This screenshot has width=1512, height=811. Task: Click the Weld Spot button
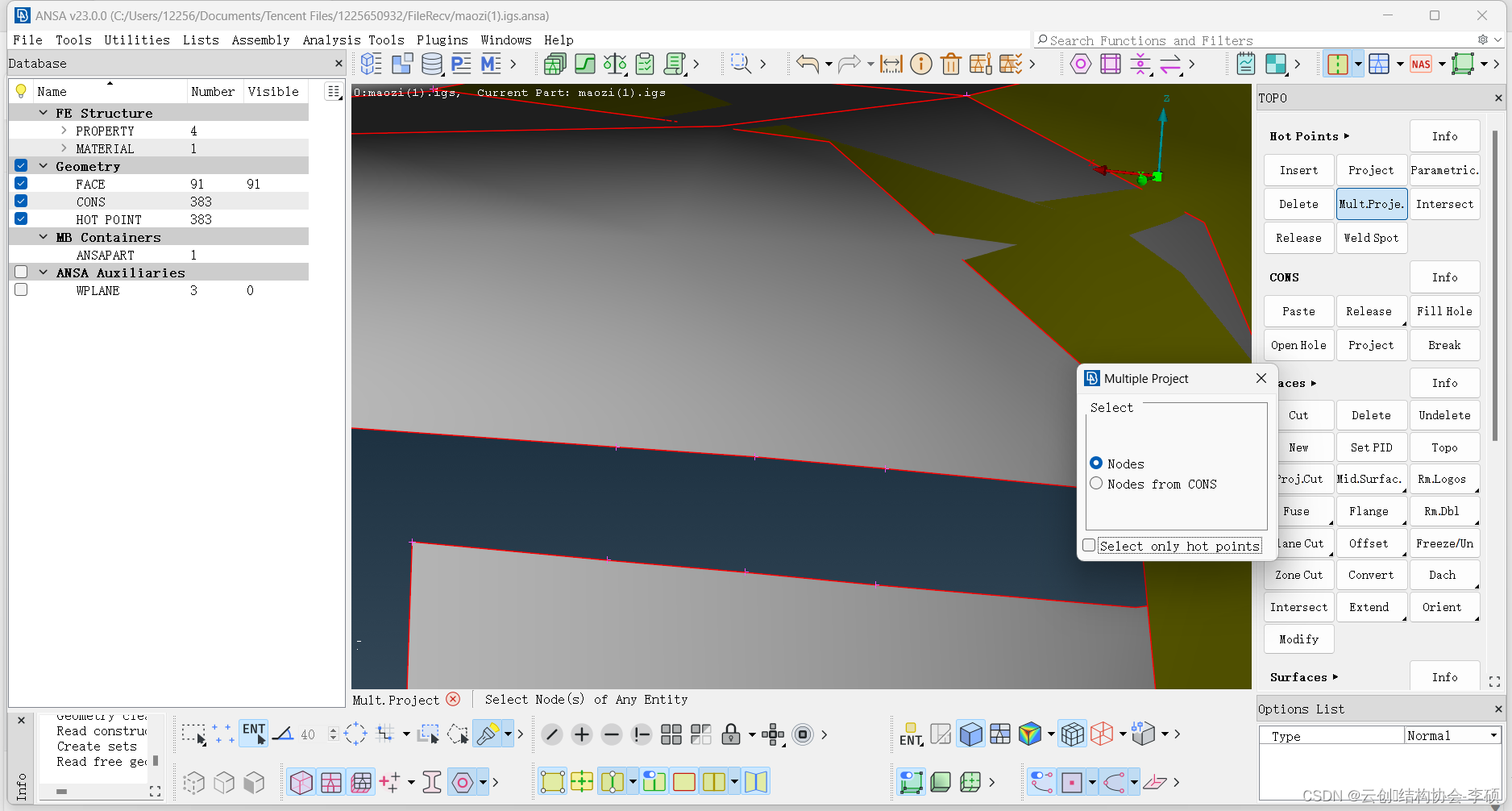pos(1371,238)
